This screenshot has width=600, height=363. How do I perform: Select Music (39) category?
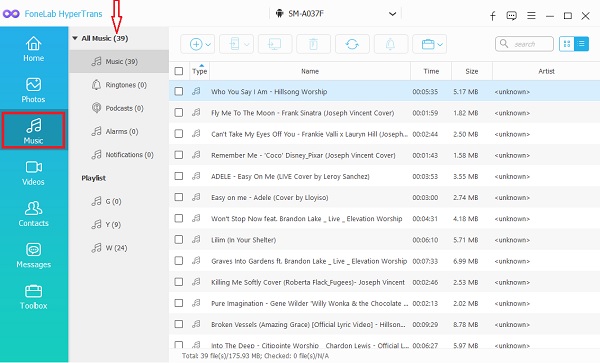point(119,62)
